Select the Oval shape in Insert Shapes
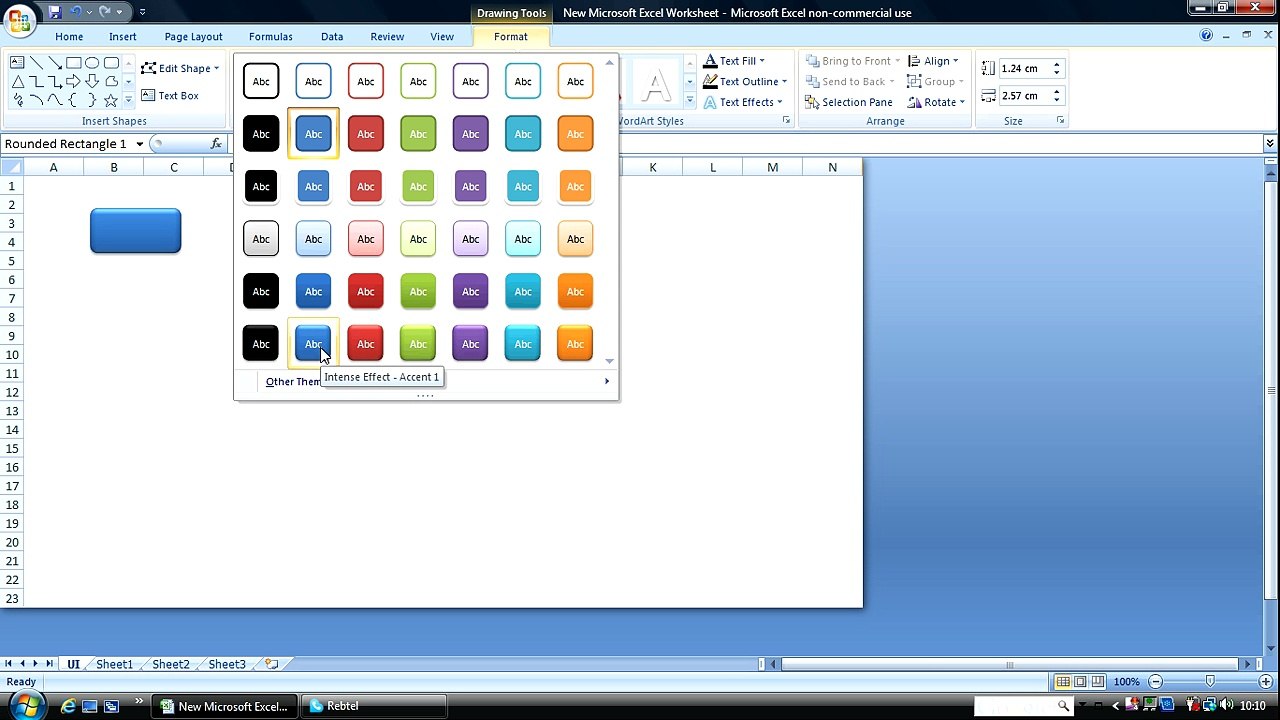The height and width of the screenshot is (720, 1280). coord(92,62)
